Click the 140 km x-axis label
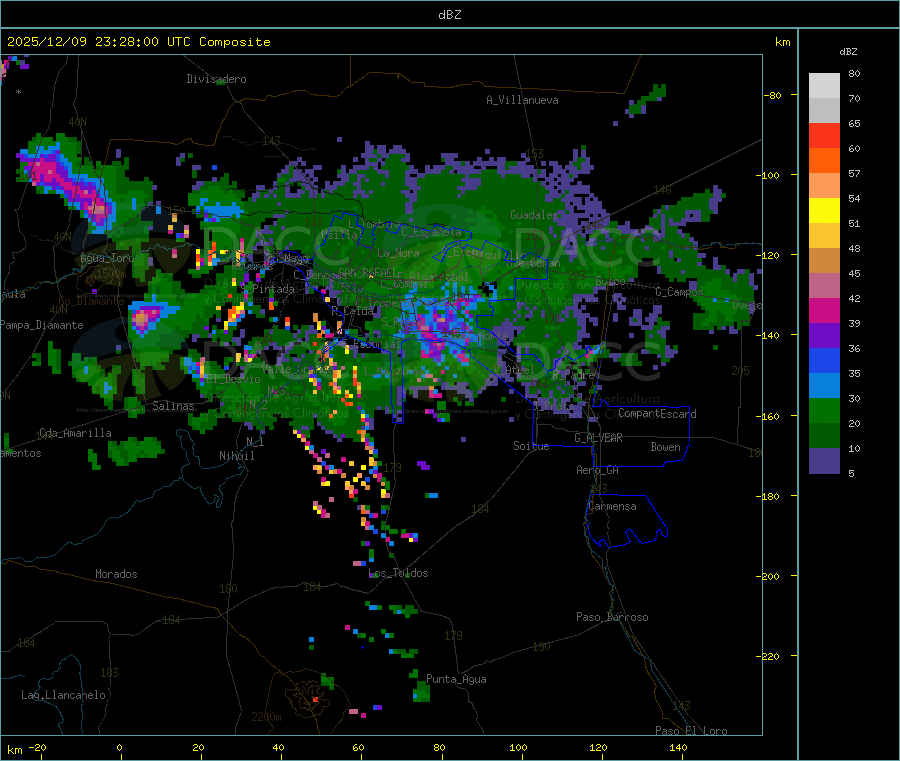Screen dimensions: 900x761 pyautogui.click(x=678, y=747)
